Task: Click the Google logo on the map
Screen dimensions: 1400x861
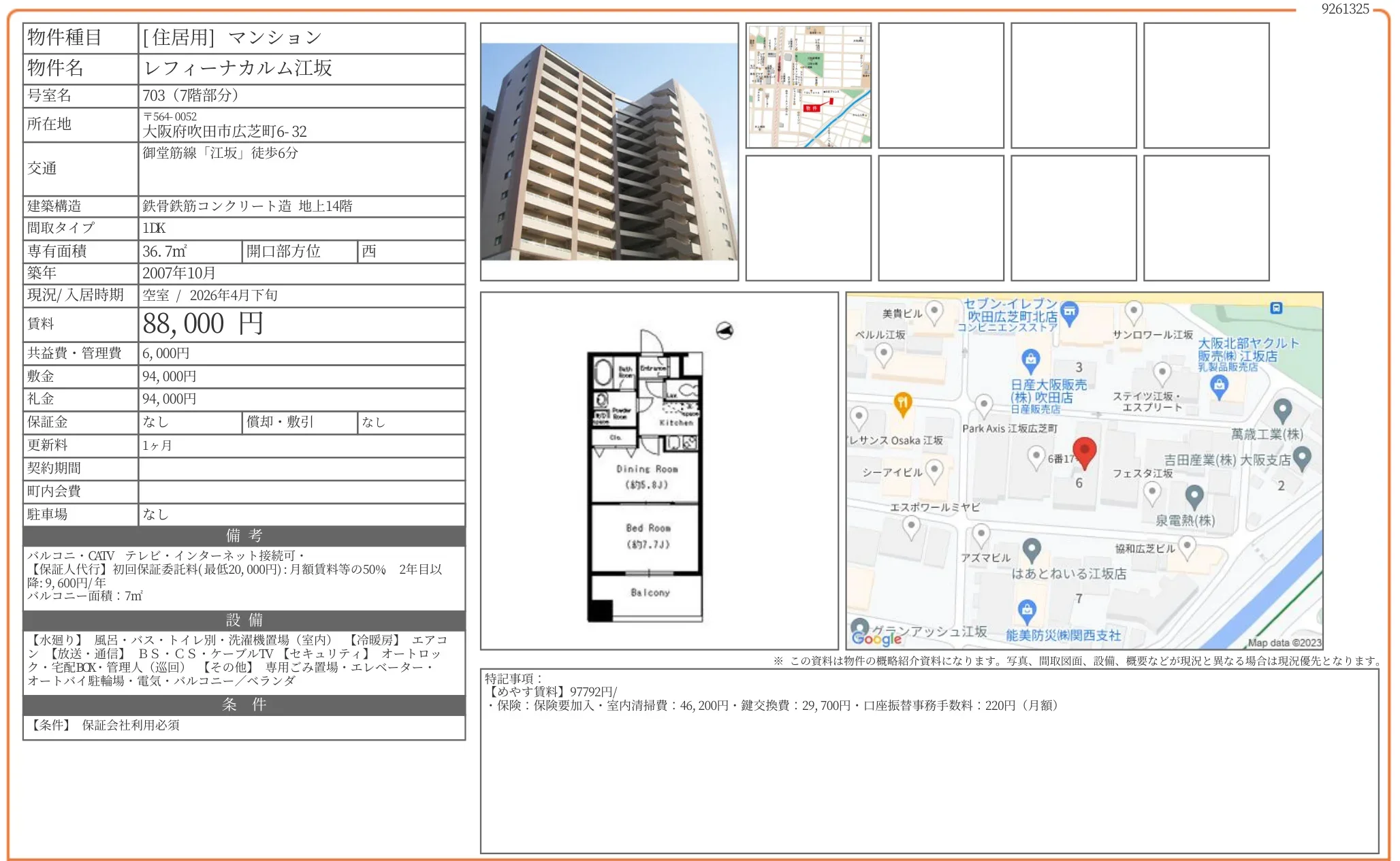Action: coord(876,638)
